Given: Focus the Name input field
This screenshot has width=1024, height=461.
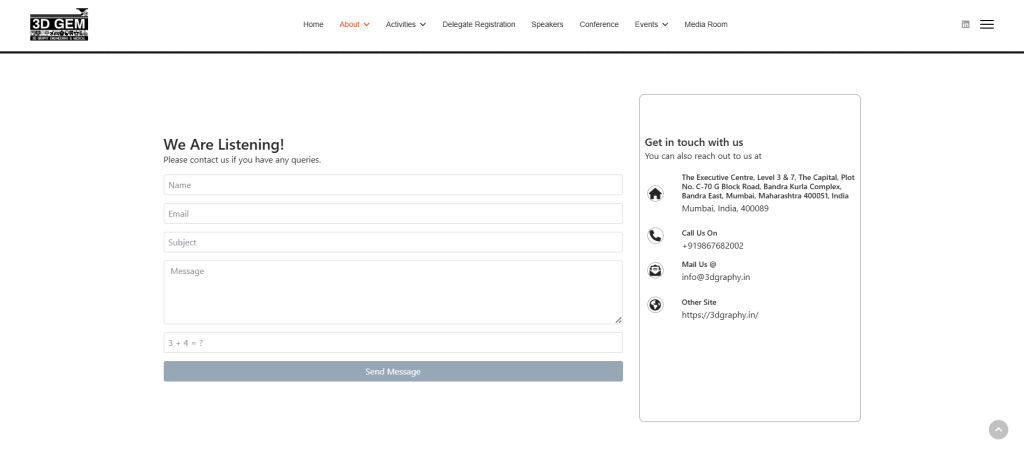Looking at the screenshot, I should [393, 185].
